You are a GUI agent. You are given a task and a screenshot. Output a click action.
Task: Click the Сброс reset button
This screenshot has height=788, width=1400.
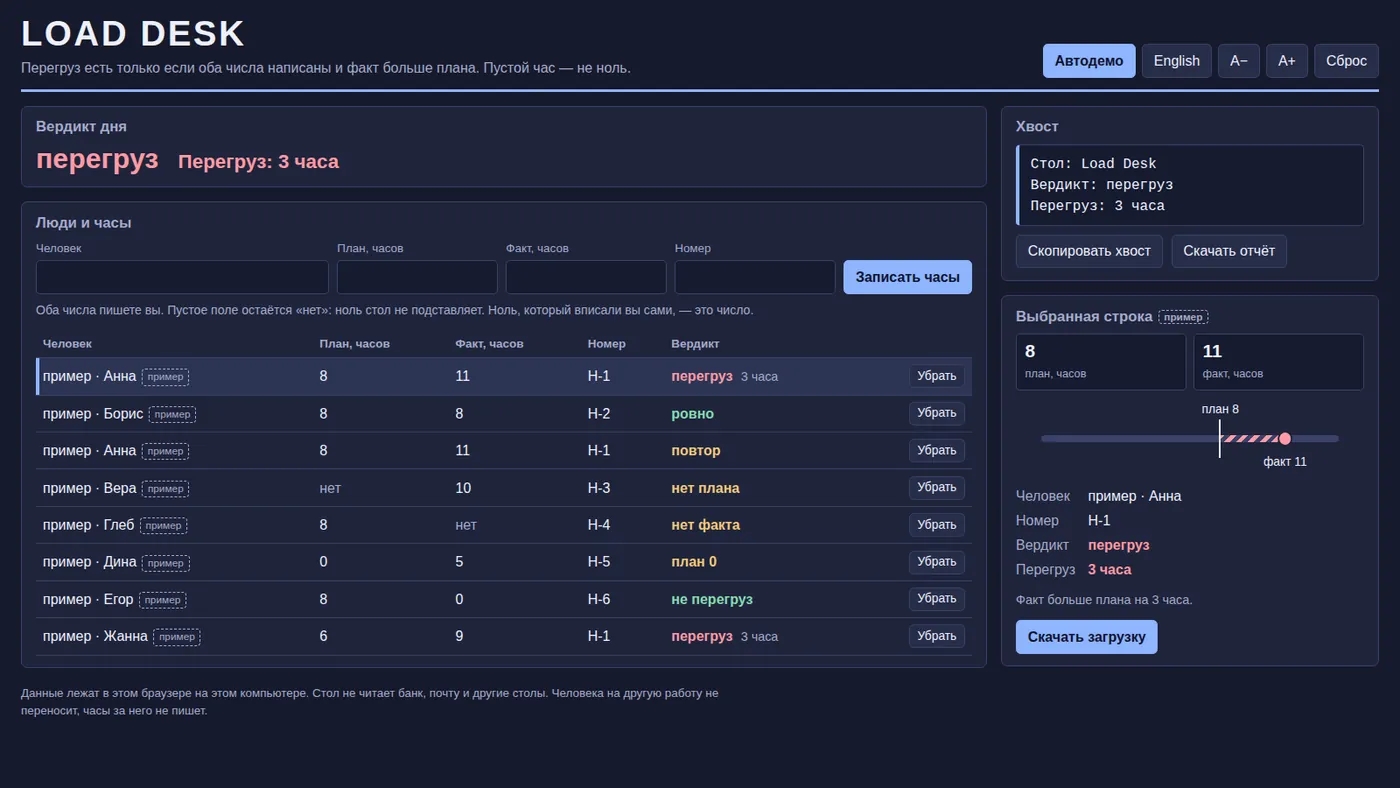tap(1346, 61)
